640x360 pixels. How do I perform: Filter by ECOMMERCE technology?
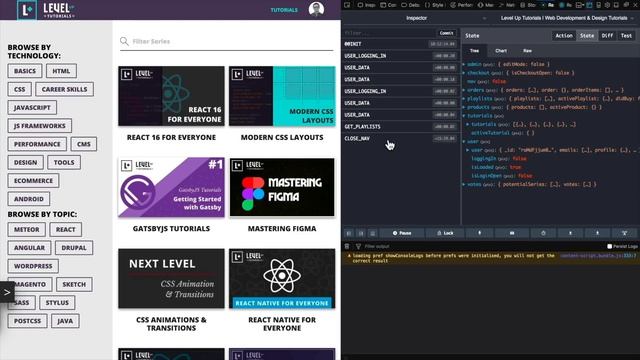click(33, 180)
